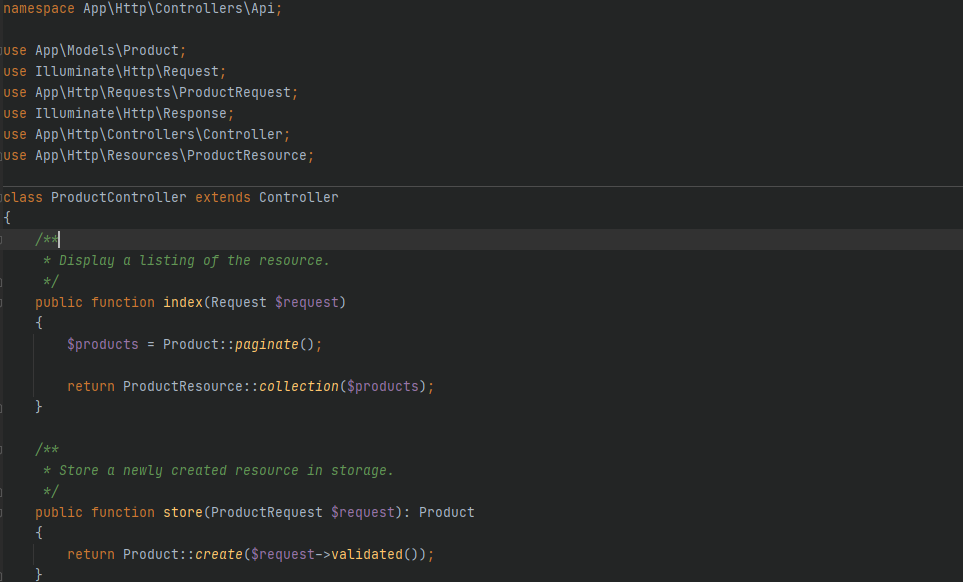Viewport: 963px width, 582px height.
Task: Select the ProductController class name
Action: point(118,197)
